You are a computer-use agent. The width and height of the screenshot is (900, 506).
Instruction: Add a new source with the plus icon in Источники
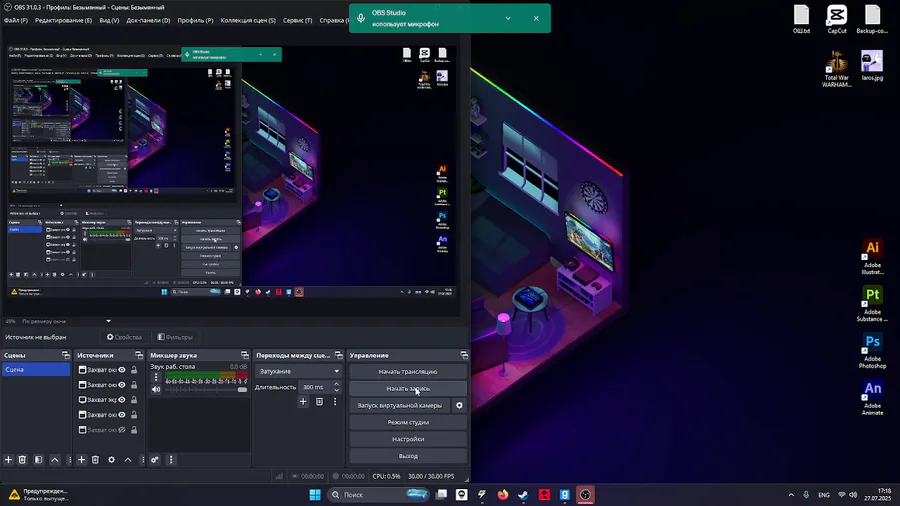click(82, 460)
